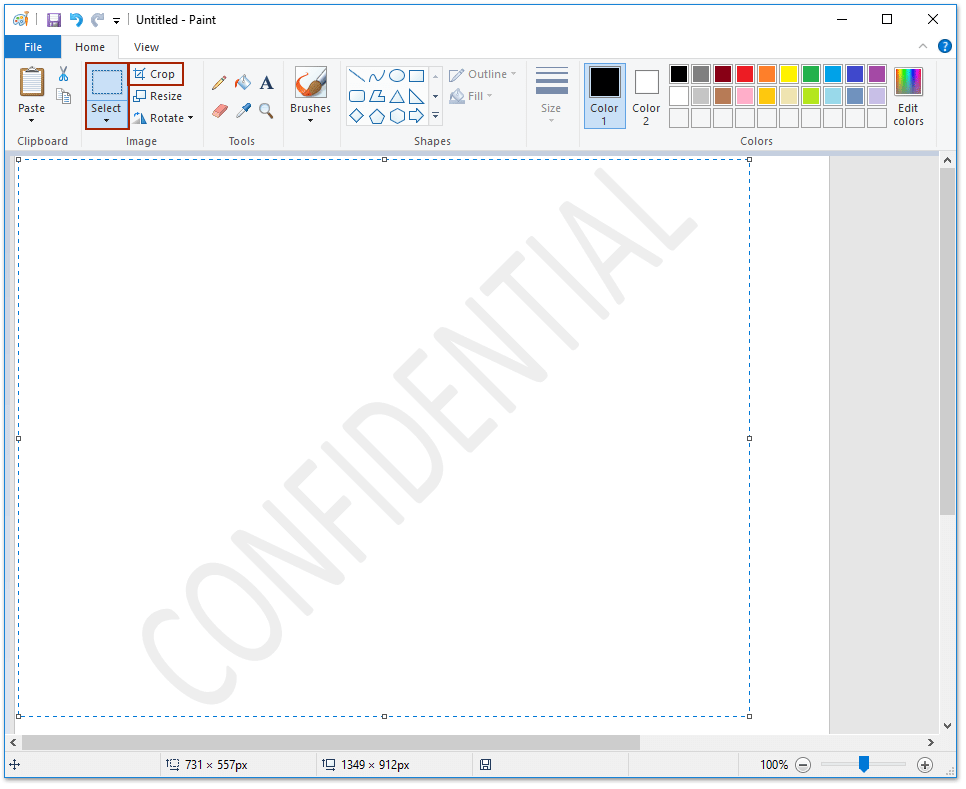The height and width of the screenshot is (789, 966).
Task: Switch to Color 2 swatch
Action: pyautogui.click(x=646, y=96)
